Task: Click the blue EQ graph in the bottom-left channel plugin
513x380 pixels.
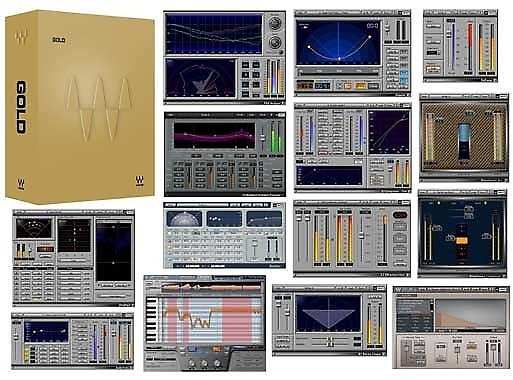Action: pos(47,332)
